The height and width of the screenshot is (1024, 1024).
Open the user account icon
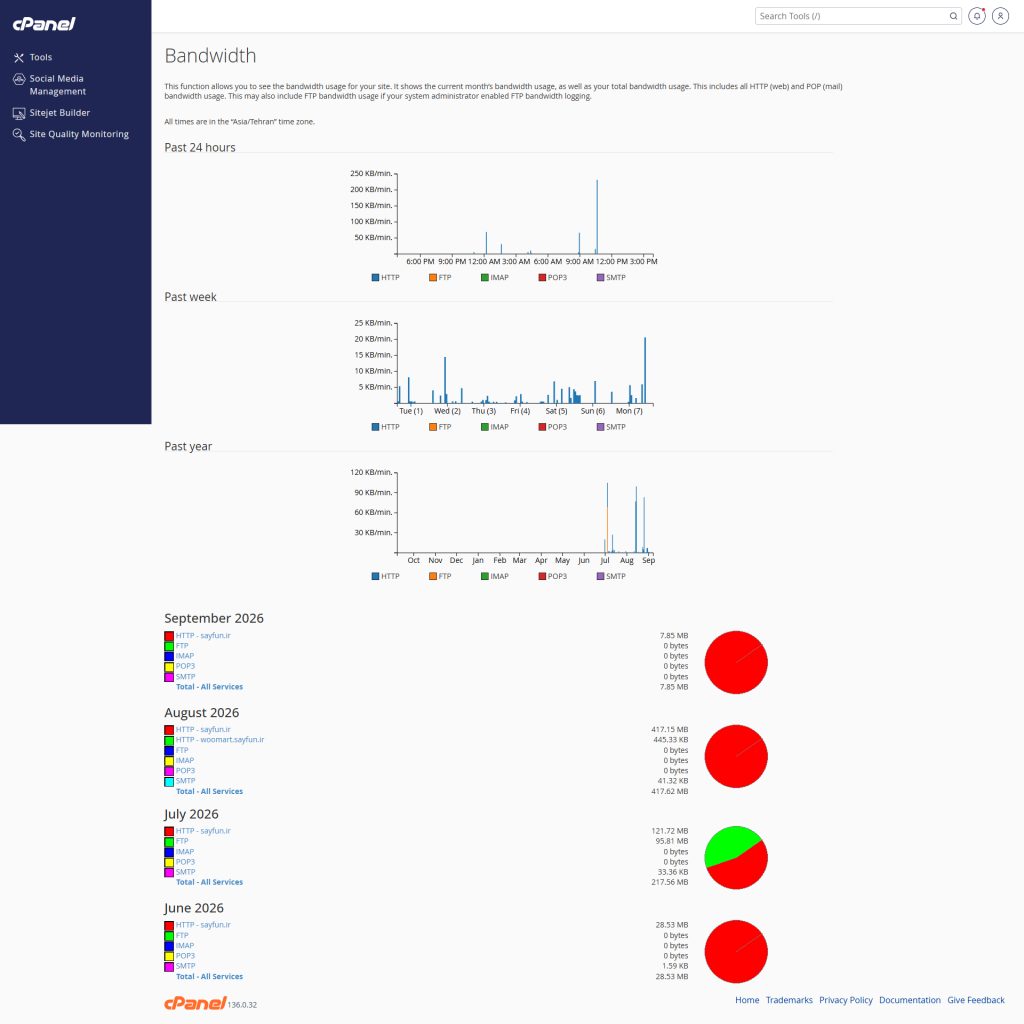tap(1000, 16)
